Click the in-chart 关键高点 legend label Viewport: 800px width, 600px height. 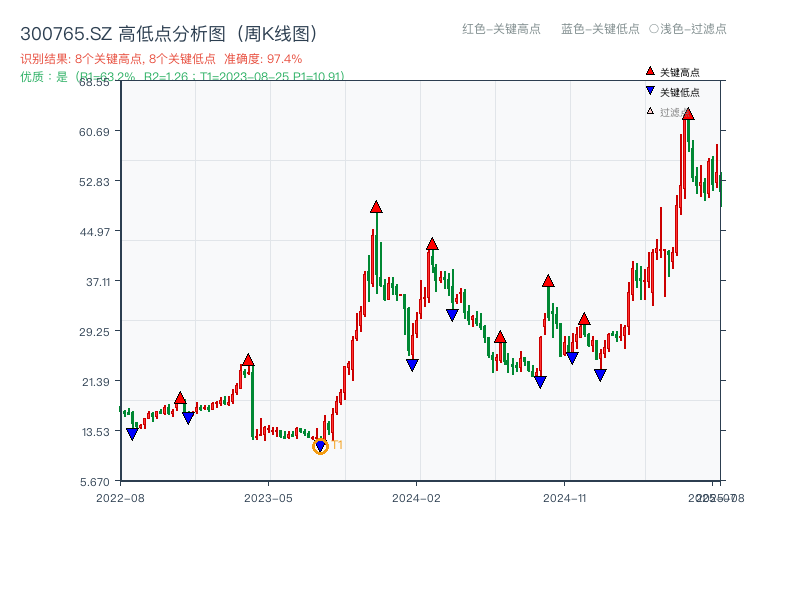tap(680, 72)
